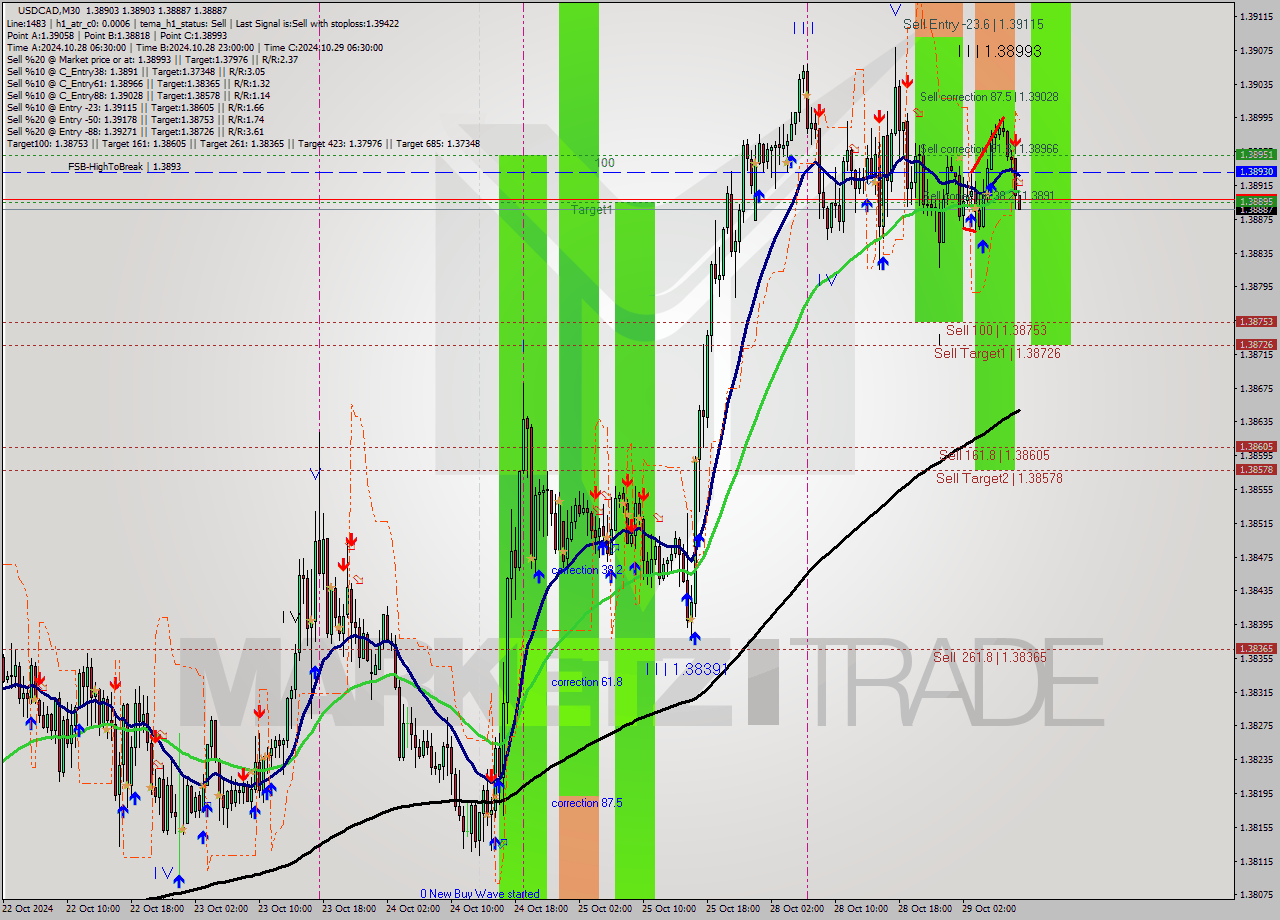1280x920 pixels.
Task: Click the red 1.38726 price tag
Action: pyautogui.click(x=1256, y=345)
